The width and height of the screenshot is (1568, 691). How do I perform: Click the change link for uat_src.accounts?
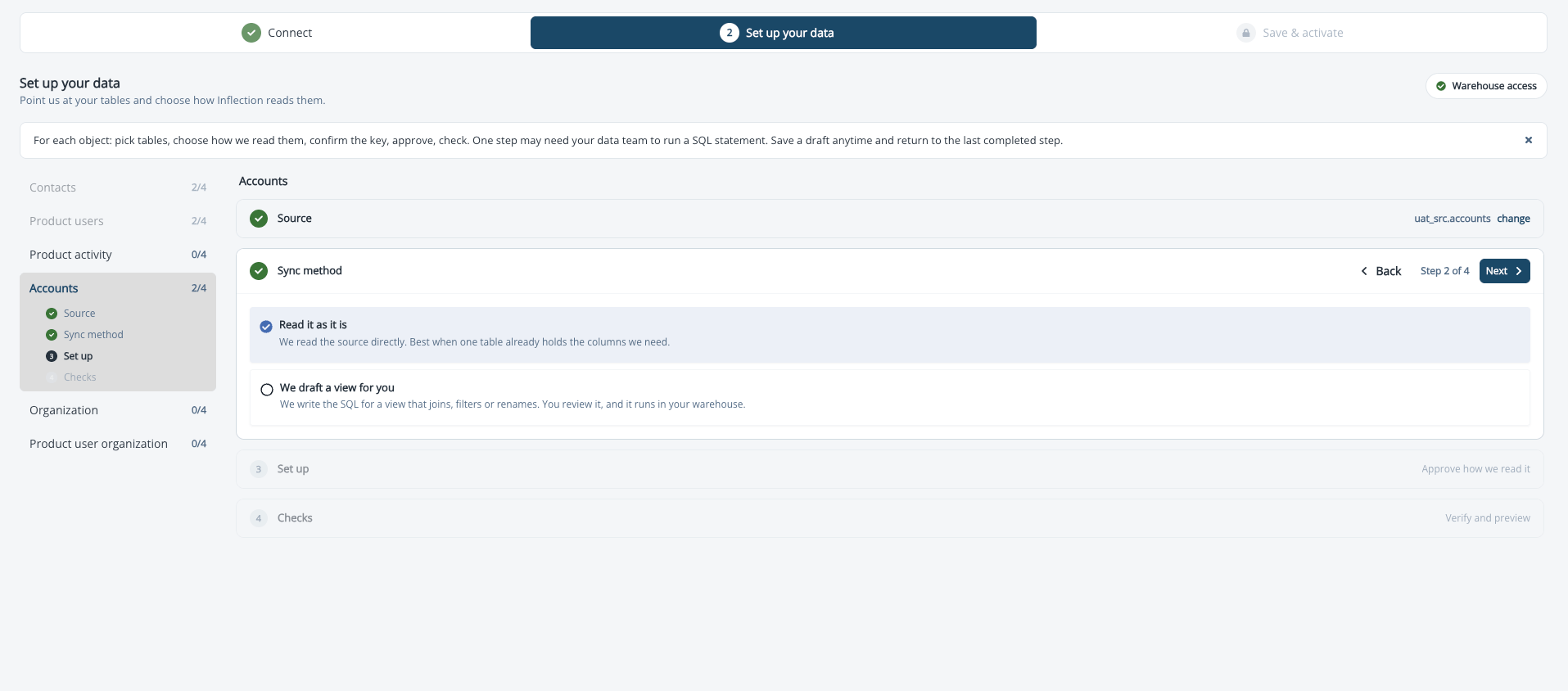coord(1513,219)
